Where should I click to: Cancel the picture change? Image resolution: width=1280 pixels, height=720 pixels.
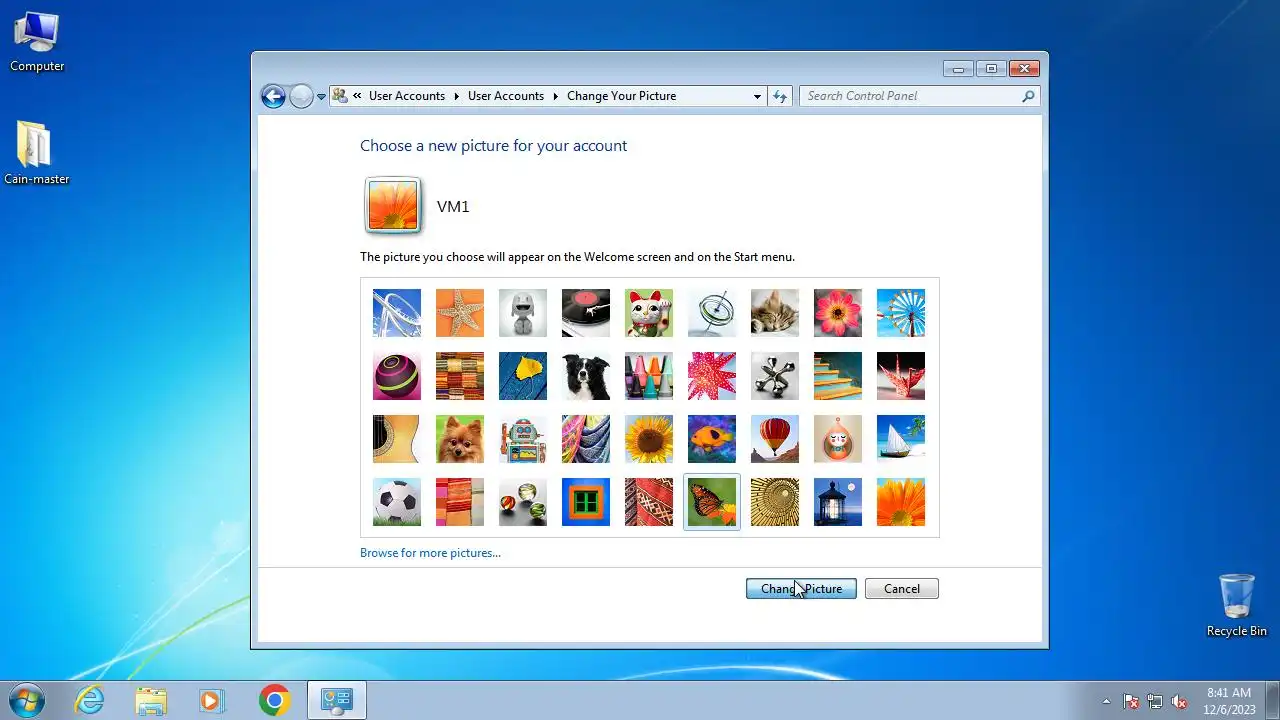point(901,589)
